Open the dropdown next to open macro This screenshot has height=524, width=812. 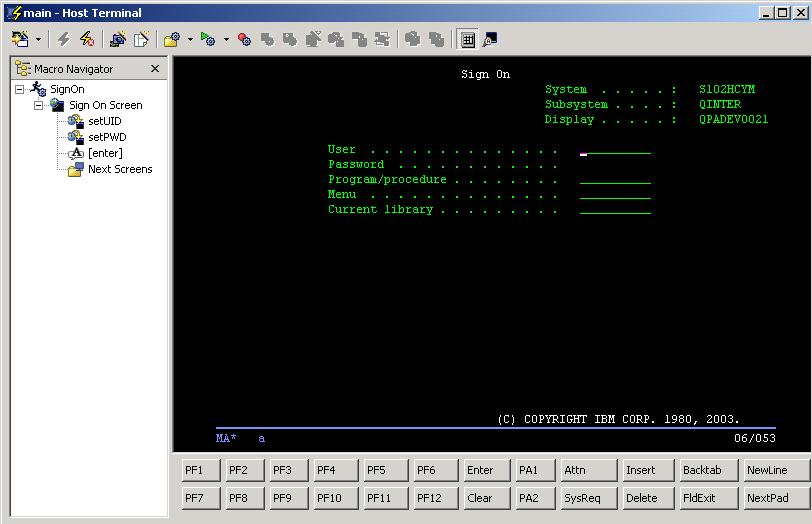(190, 39)
